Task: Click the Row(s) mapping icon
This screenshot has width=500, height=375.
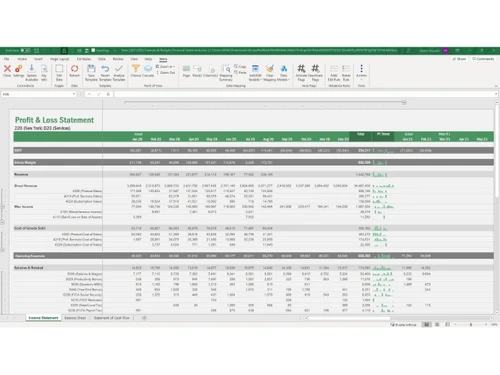Action: [197, 69]
